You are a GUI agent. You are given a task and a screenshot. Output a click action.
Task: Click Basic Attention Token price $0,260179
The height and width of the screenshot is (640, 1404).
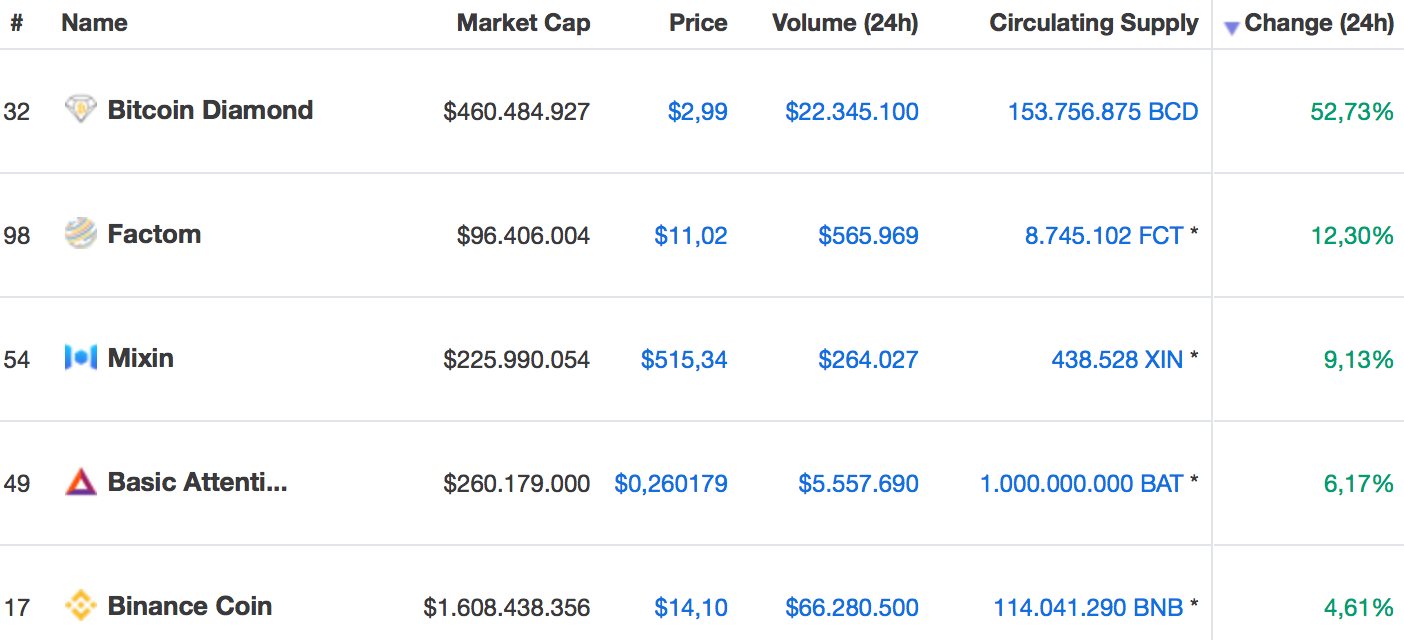point(671,484)
